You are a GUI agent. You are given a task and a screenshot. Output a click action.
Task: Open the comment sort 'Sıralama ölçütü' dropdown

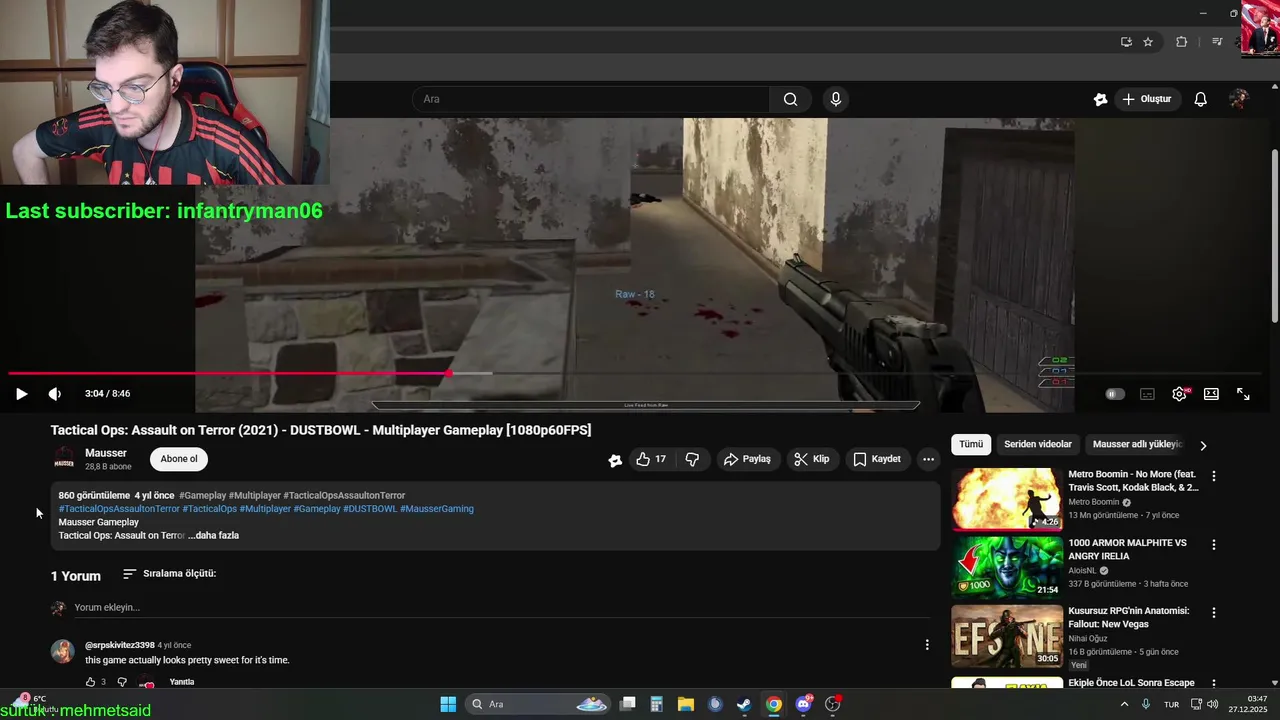169,574
